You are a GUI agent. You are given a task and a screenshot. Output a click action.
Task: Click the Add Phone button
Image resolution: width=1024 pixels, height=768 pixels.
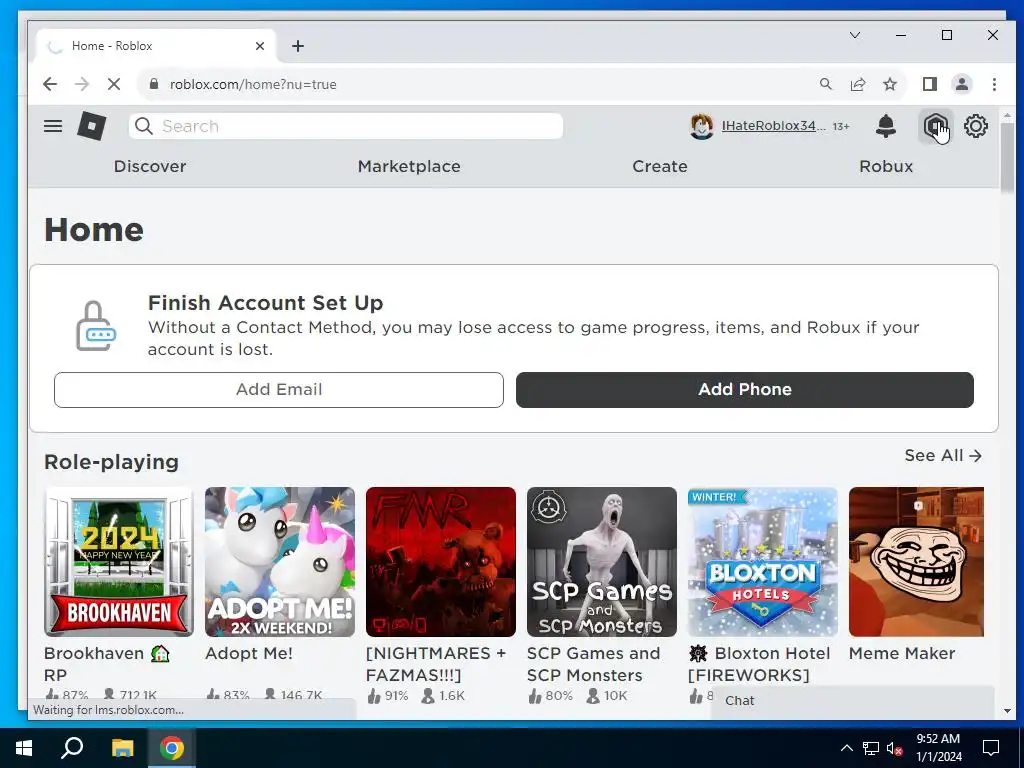click(744, 390)
